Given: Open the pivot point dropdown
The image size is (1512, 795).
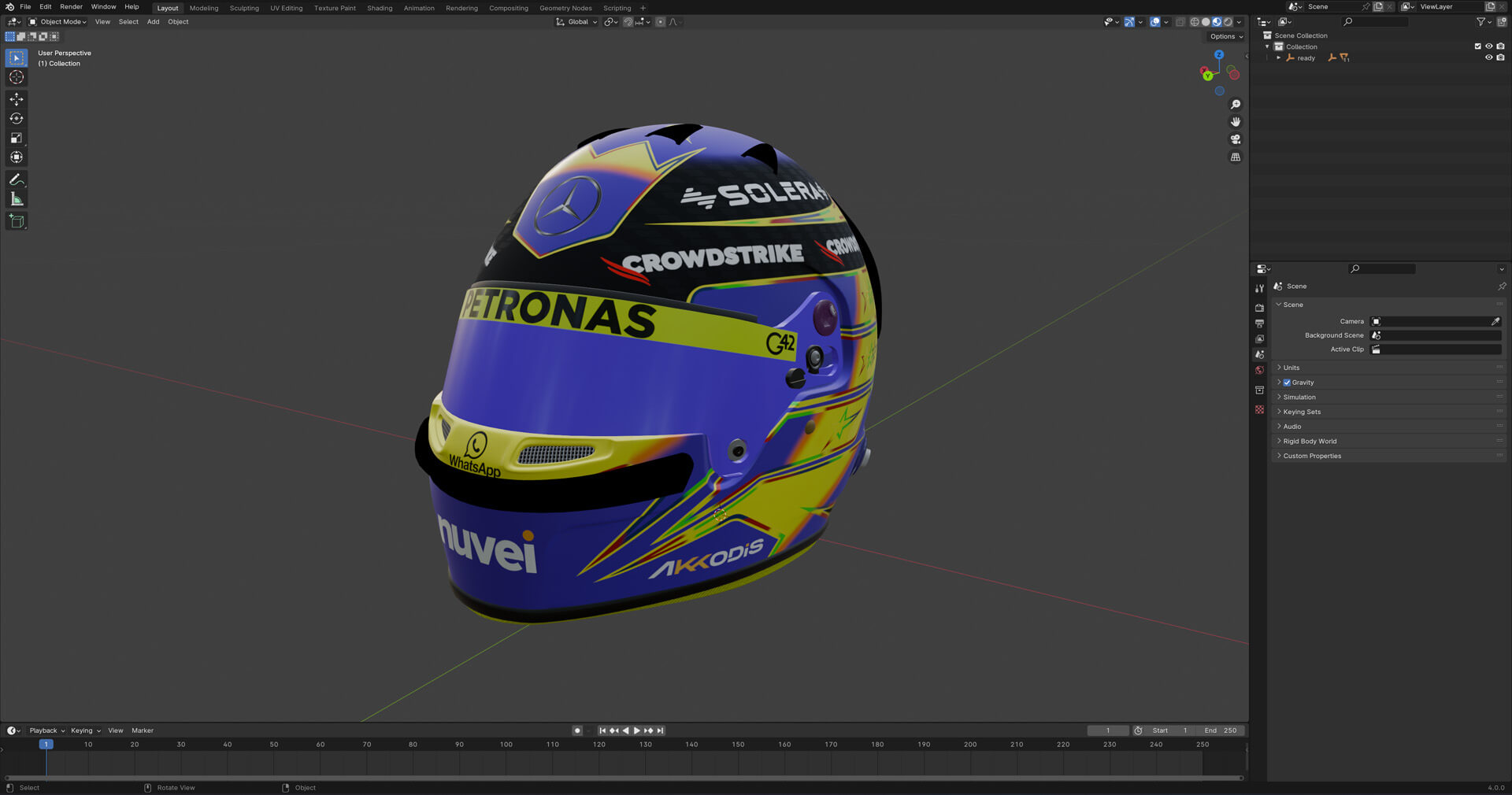Looking at the screenshot, I should 611,22.
